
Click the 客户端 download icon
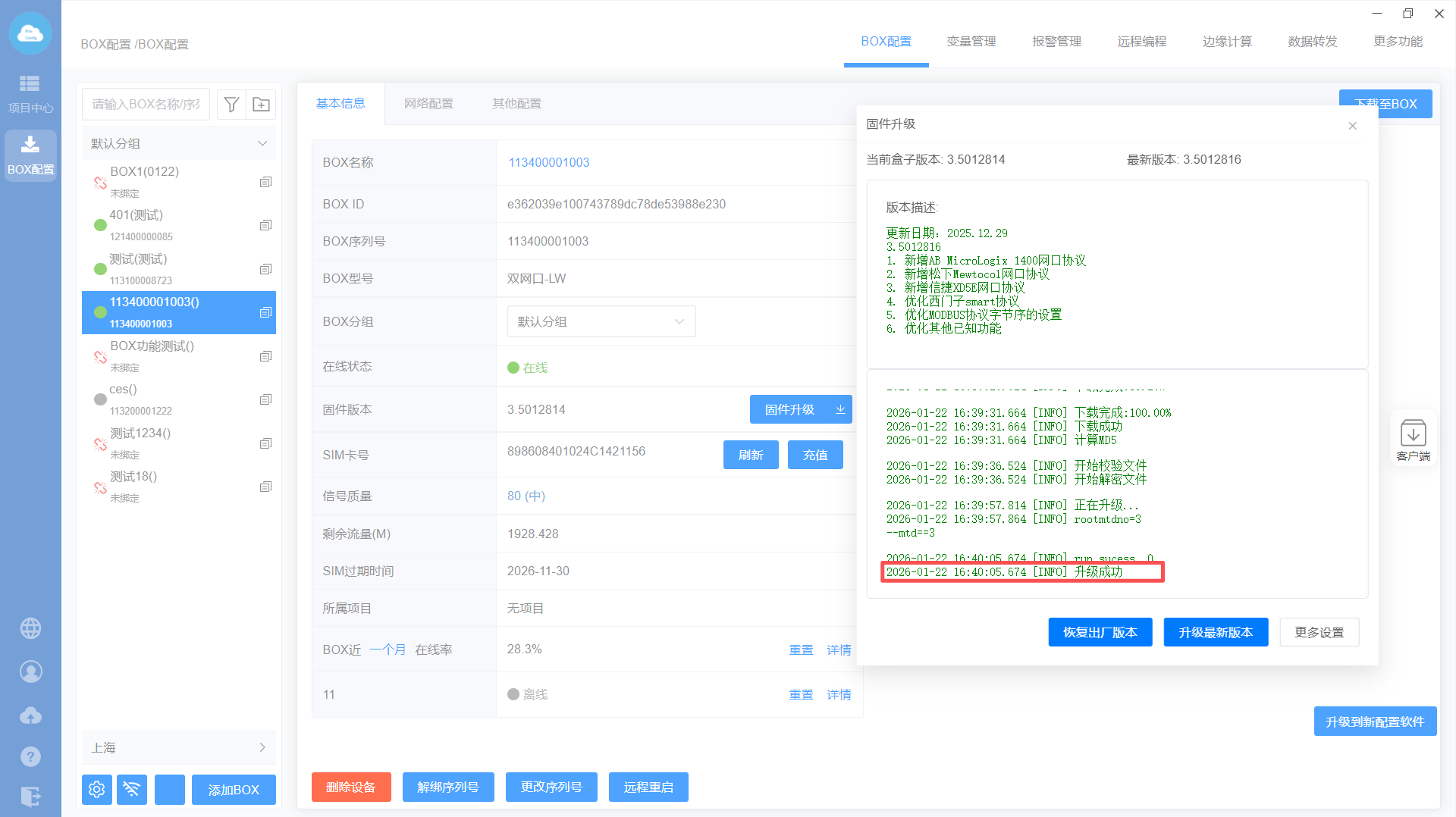[x=1413, y=440]
